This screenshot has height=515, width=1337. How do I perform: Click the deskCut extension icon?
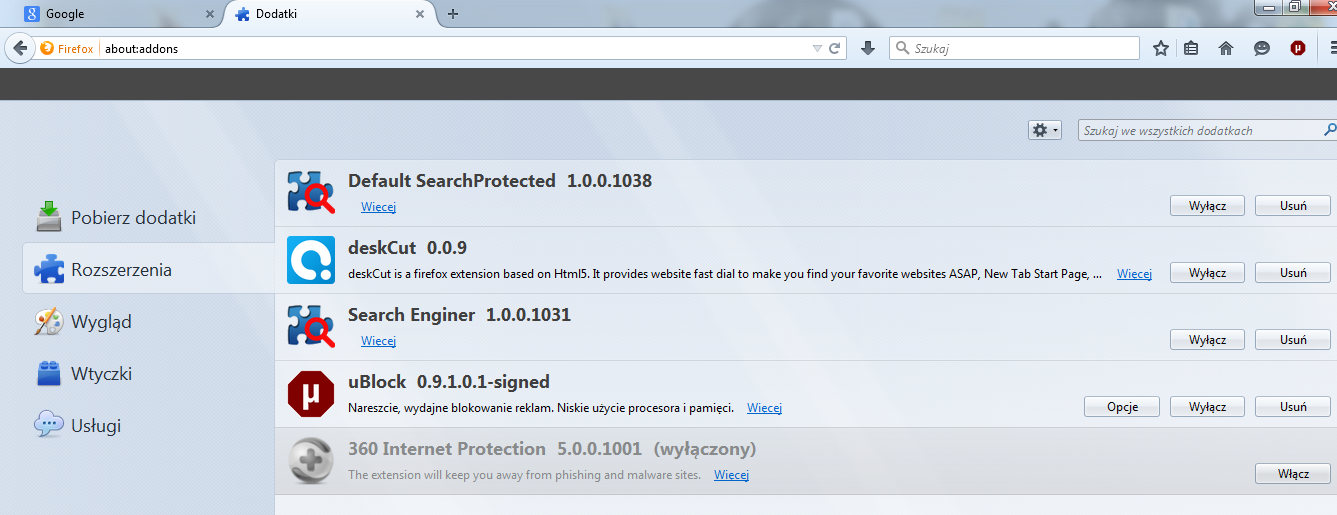(311, 260)
